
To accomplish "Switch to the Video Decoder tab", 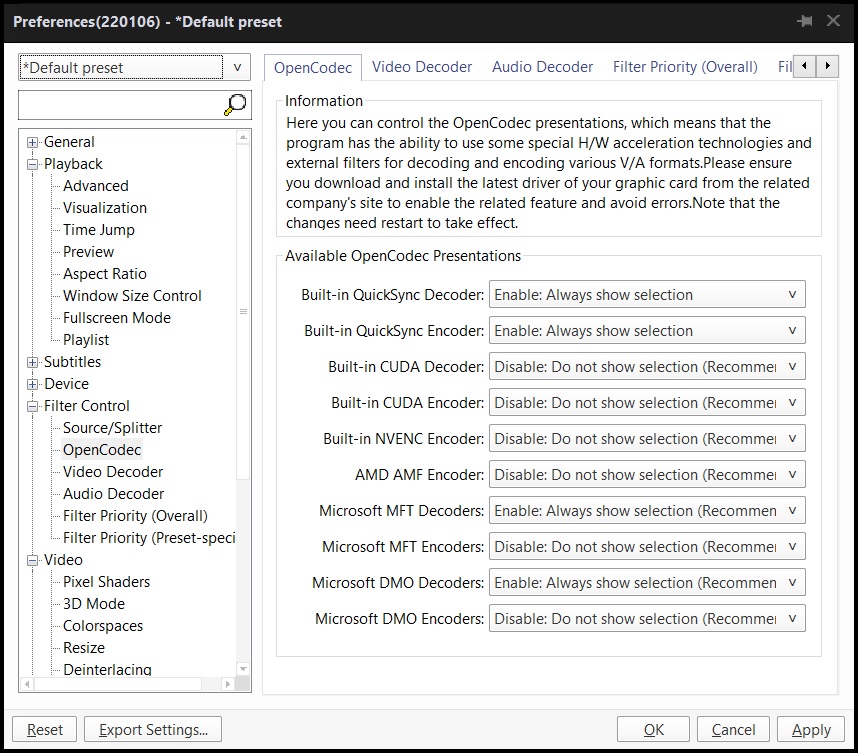I will pos(421,67).
